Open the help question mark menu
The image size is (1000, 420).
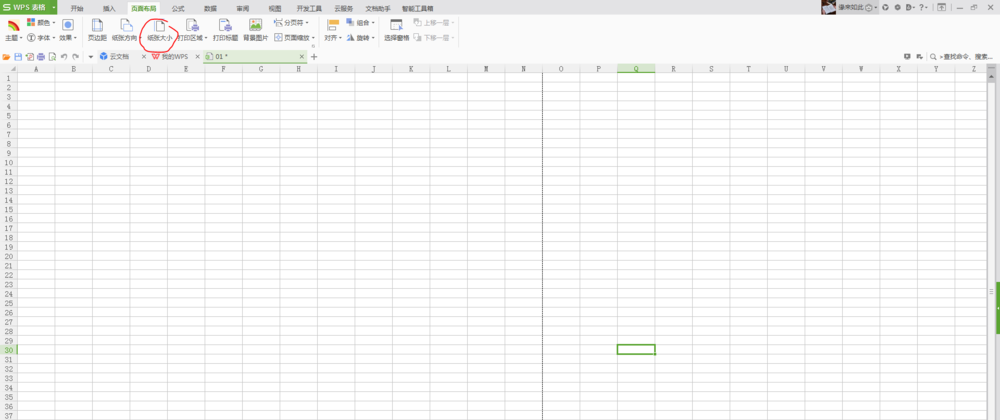pos(923,7)
